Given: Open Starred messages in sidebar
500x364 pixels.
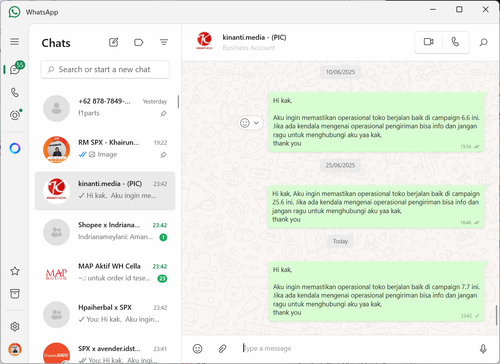Looking at the screenshot, I should tap(15, 271).
